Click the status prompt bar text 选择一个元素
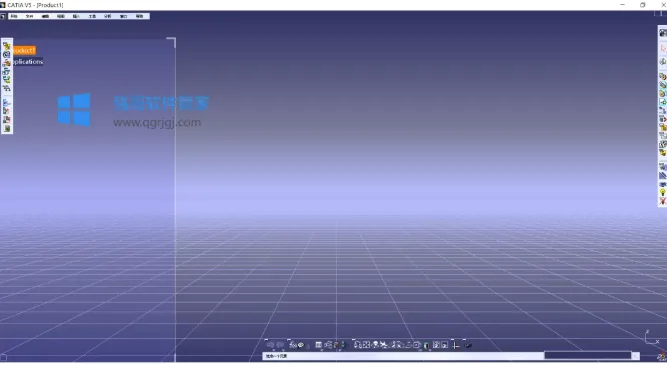 tap(276, 356)
